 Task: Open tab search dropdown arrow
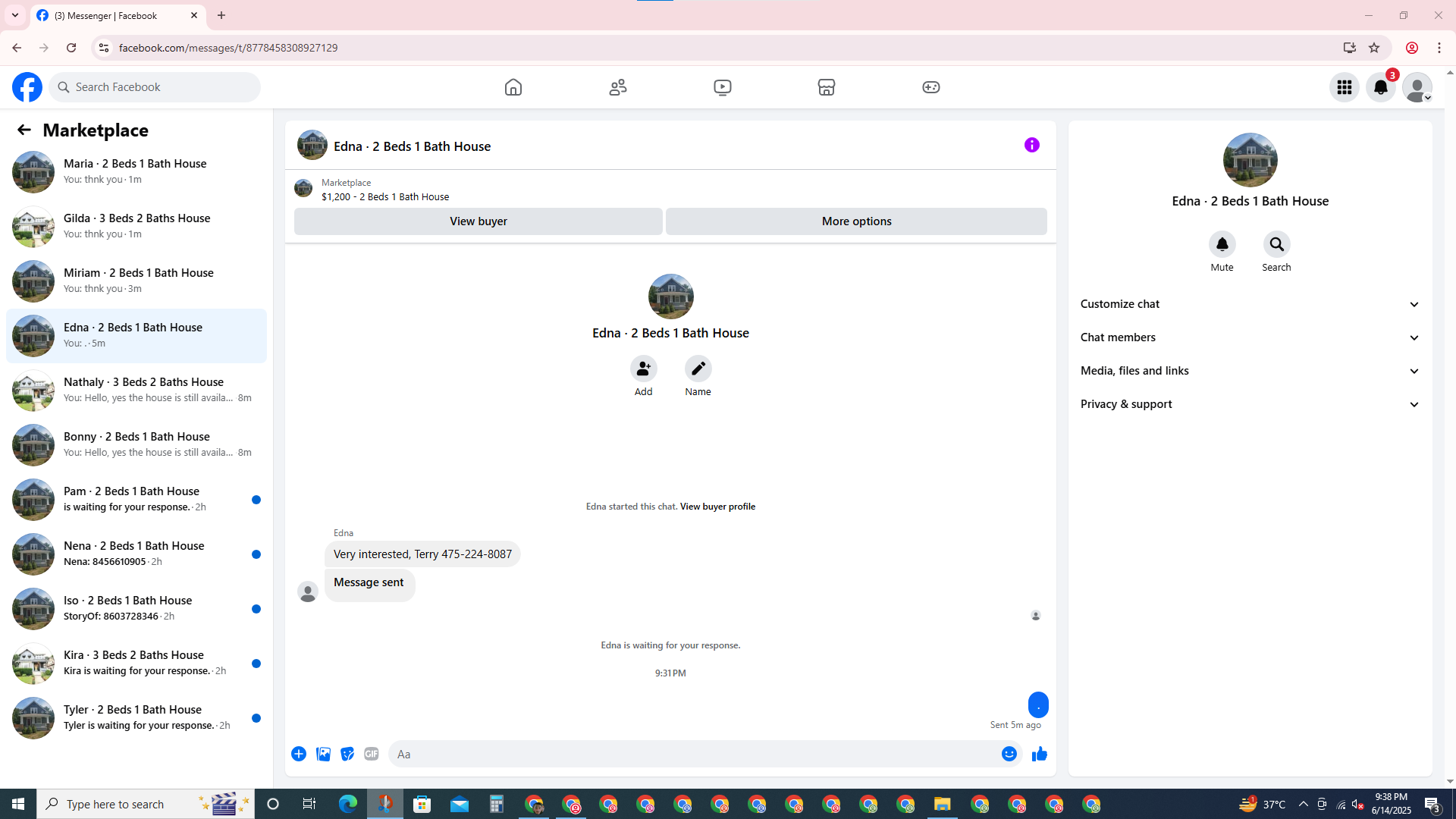click(x=15, y=15)
